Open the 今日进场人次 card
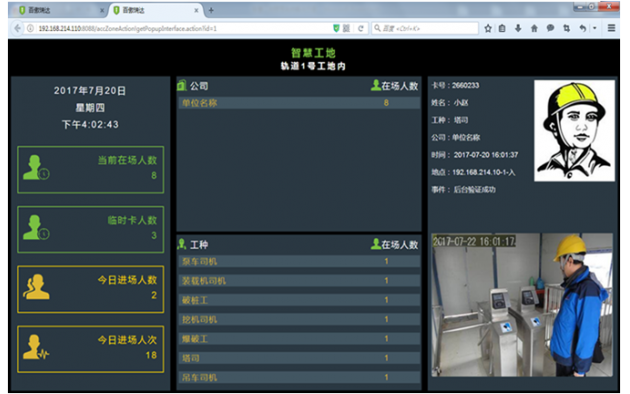Viewport: 630px width, 394px height. pos(91,349)
